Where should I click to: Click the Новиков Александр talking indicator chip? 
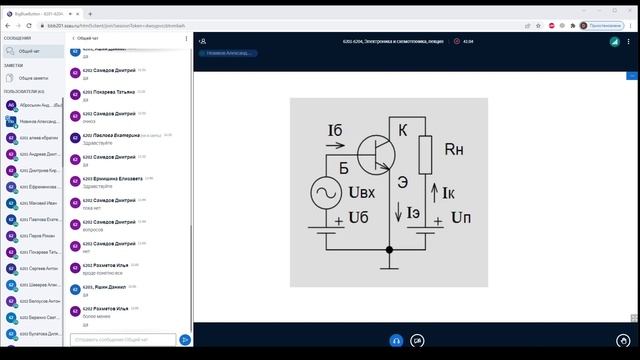pos(229,53)
